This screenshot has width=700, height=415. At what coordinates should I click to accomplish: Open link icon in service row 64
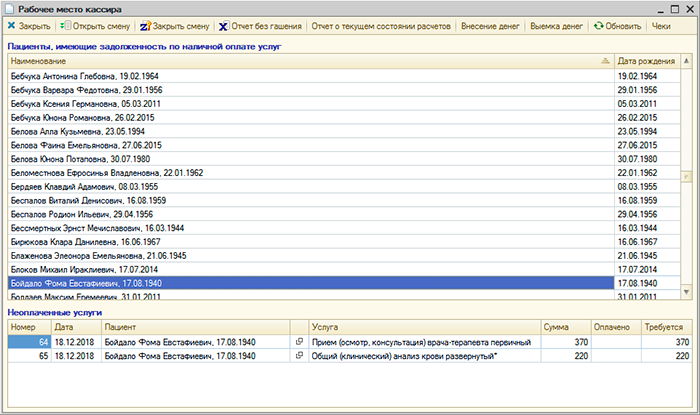[x=298, y=342]
